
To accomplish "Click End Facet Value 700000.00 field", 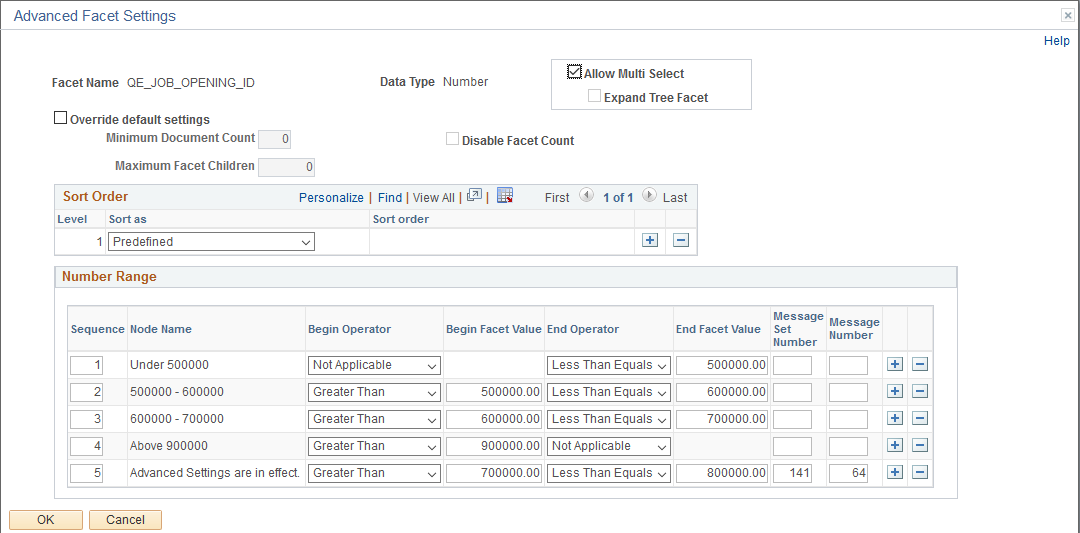I will pyautogui.click(x=722, y=419).
